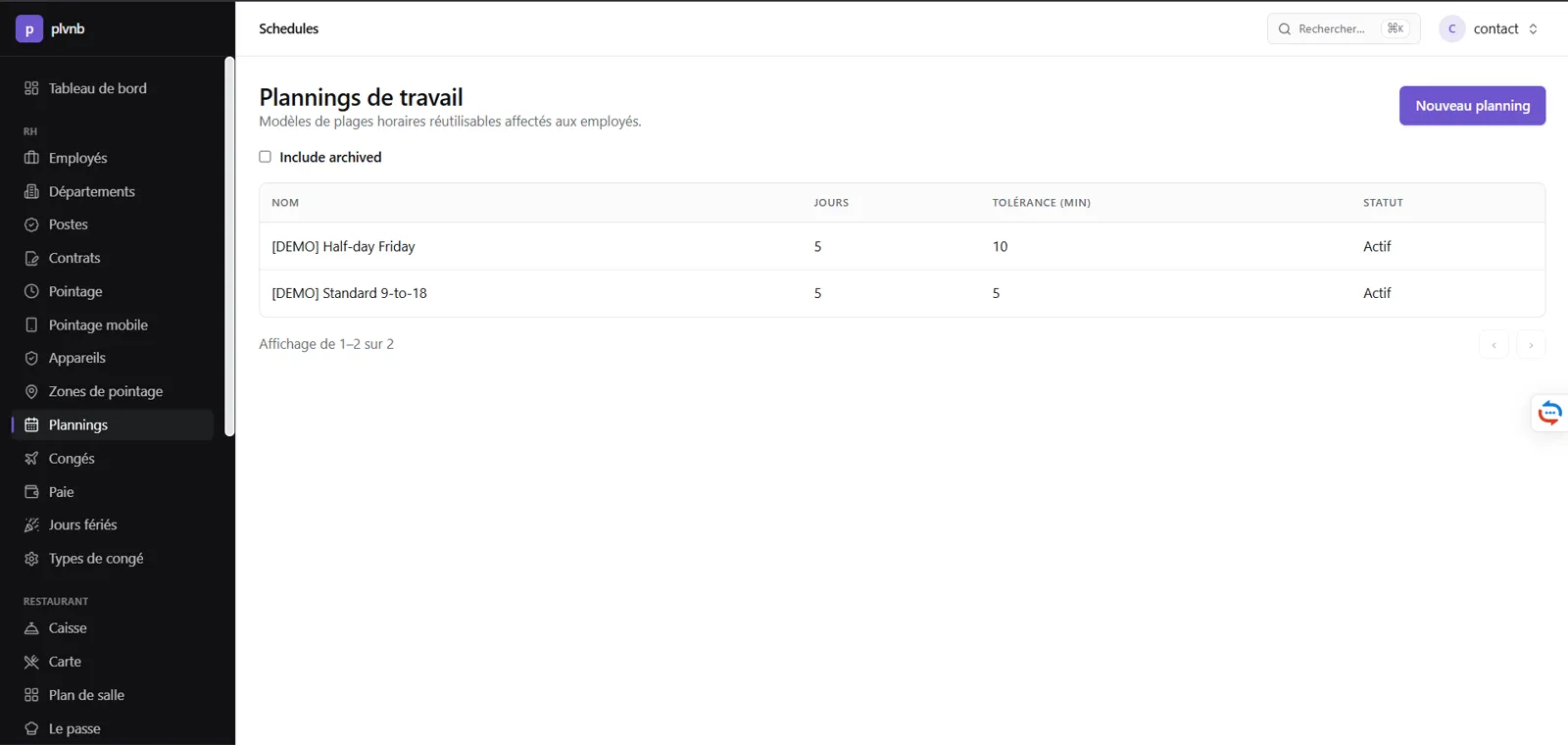Image resolution: width=1568 pixels, height=745 pixels.
Task: Click the Schedules breadcrumb title
Action: pyautogui.click(x=288, y=29)
